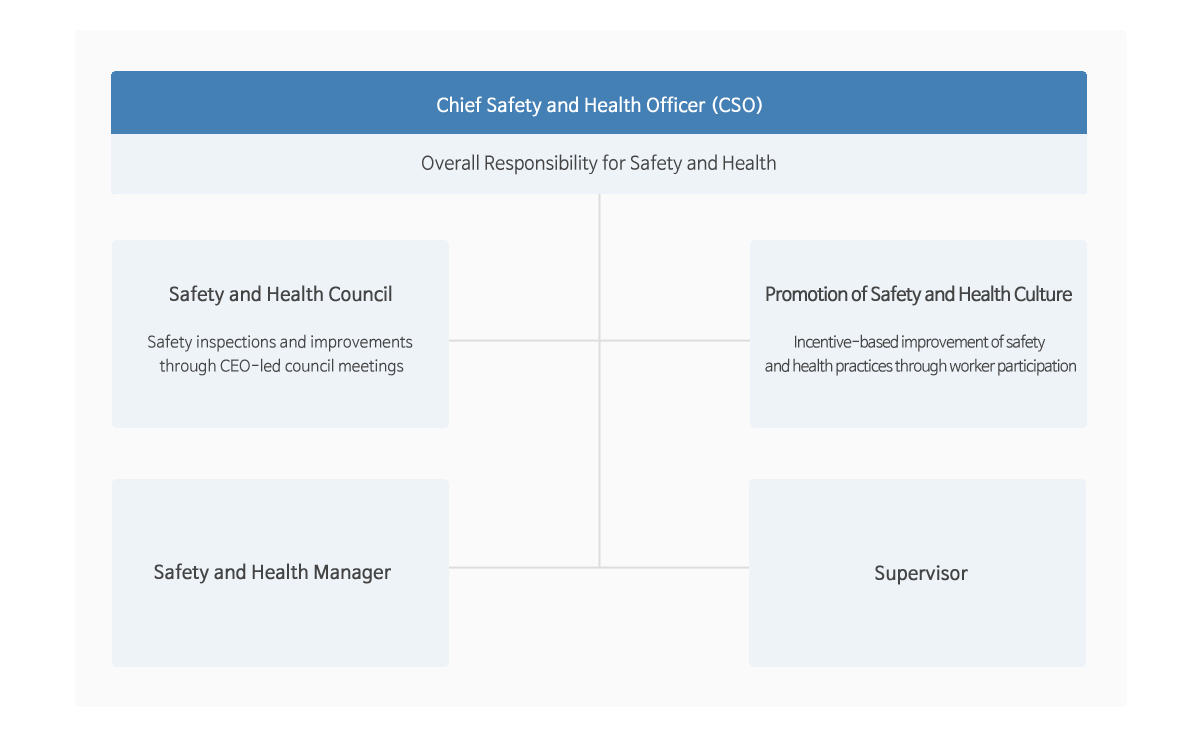Viewport: 1200px width, 740px height.
Task: Click the connector line right of the Manager box
Action: pyautogui.click(x=524, y=567)
